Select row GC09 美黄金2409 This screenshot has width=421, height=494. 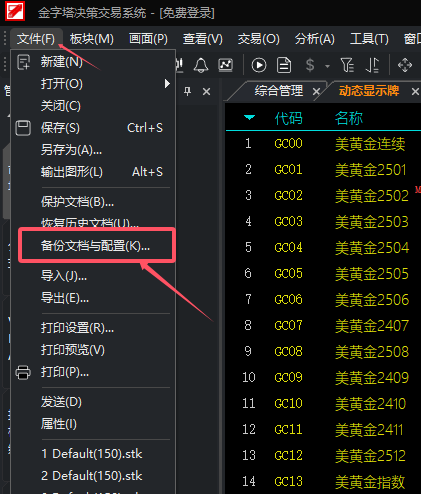pyautogui.click(x=323, y=378)
